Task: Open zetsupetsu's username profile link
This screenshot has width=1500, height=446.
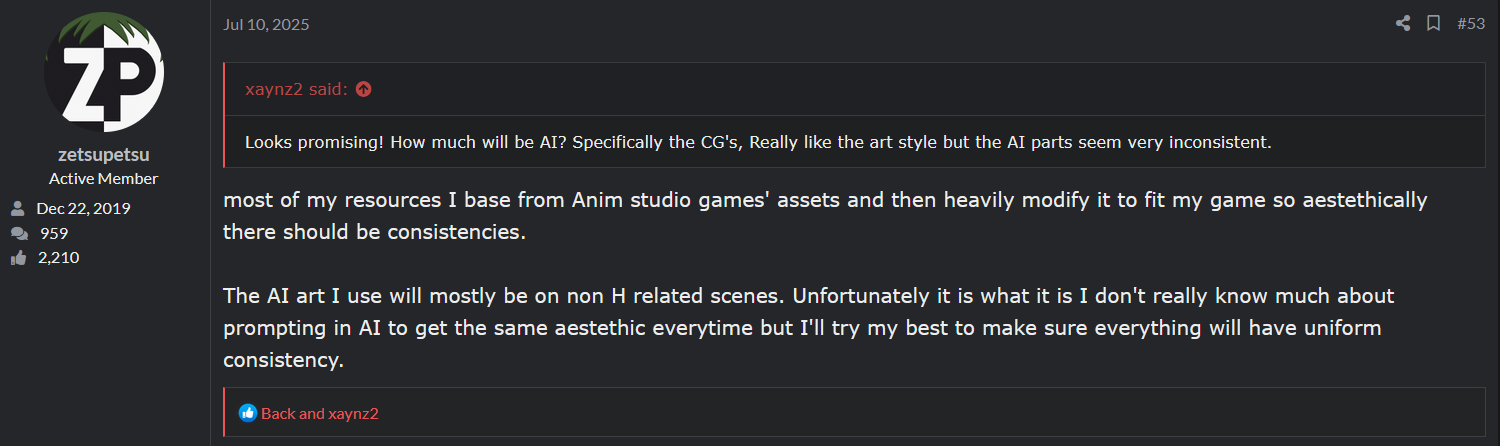Action: pyautogui.click(x=104, y=156)
